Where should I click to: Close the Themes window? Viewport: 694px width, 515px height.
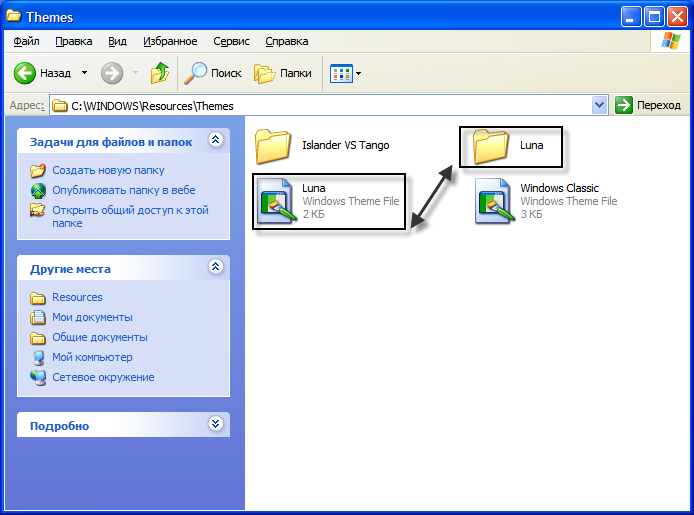pyautogui.click(x=678, y=17)
